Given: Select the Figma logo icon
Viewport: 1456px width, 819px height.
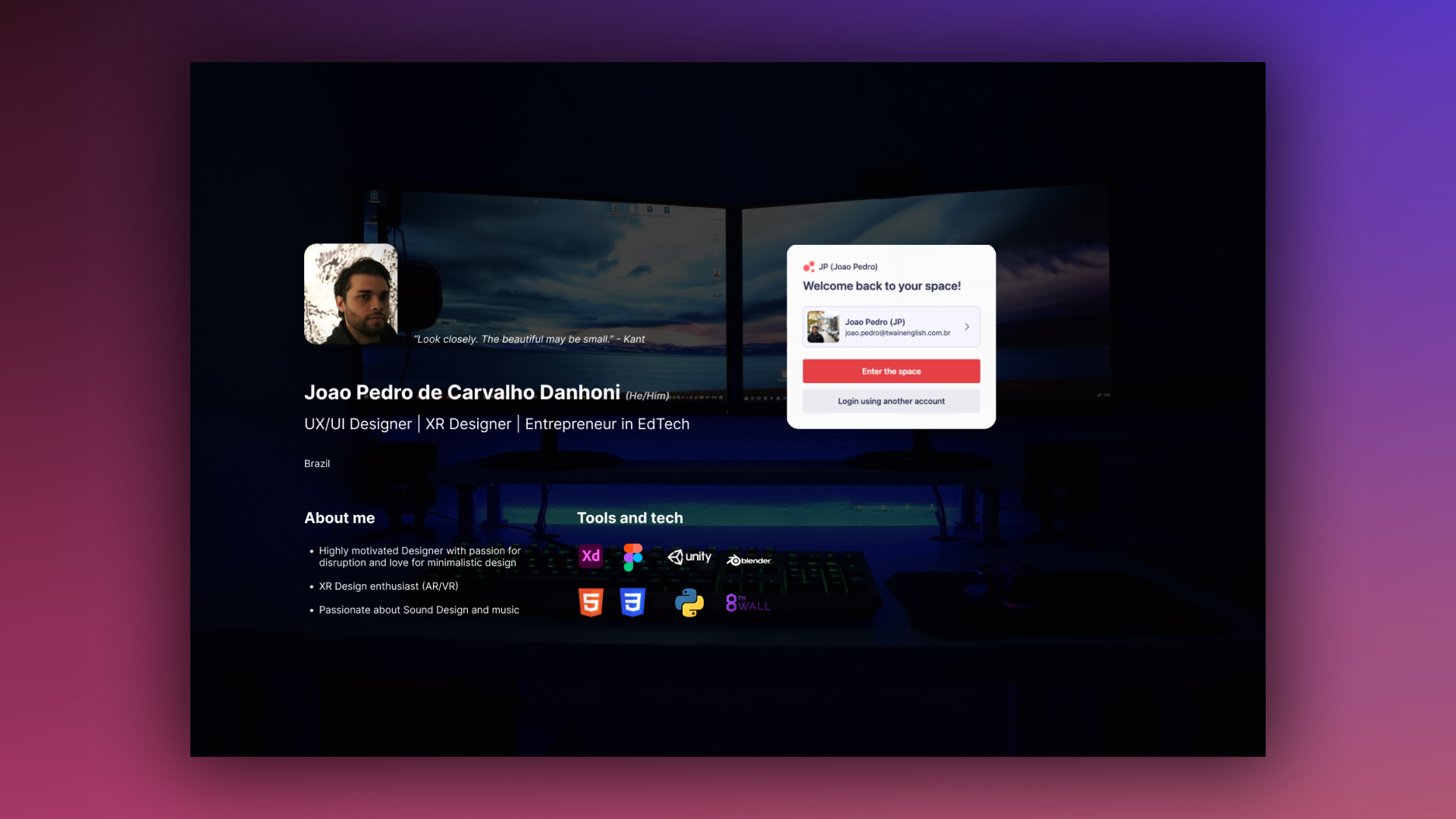Looking at the screenshot, I should pos(633,557).
